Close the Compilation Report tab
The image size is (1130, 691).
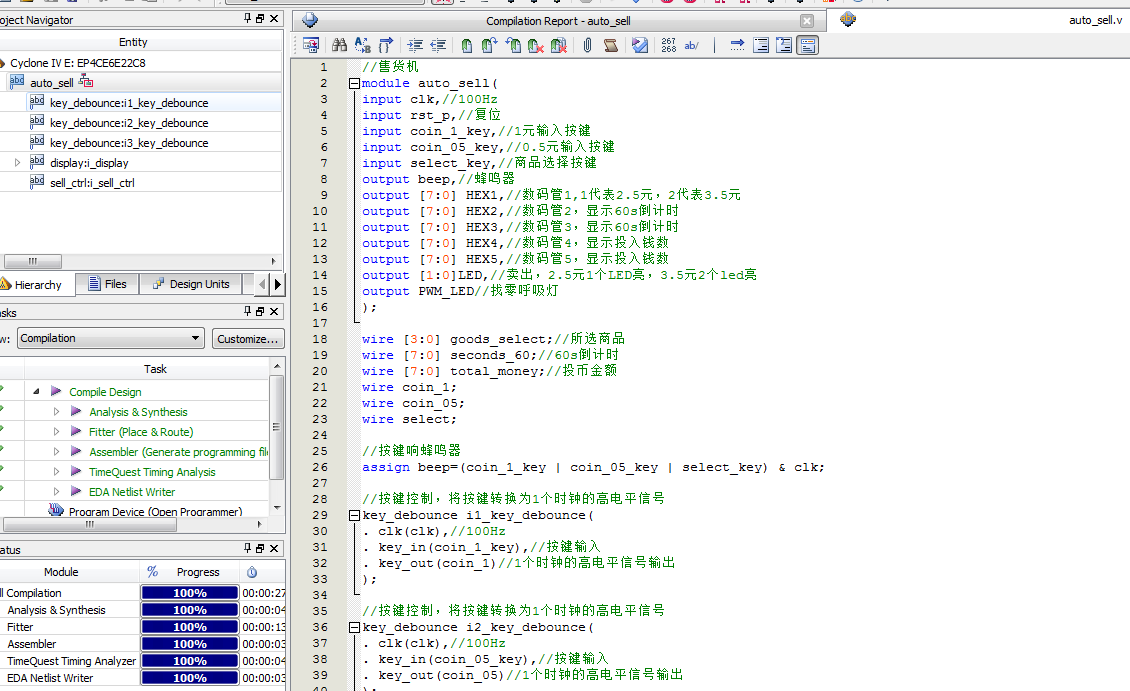coord(807,21)
